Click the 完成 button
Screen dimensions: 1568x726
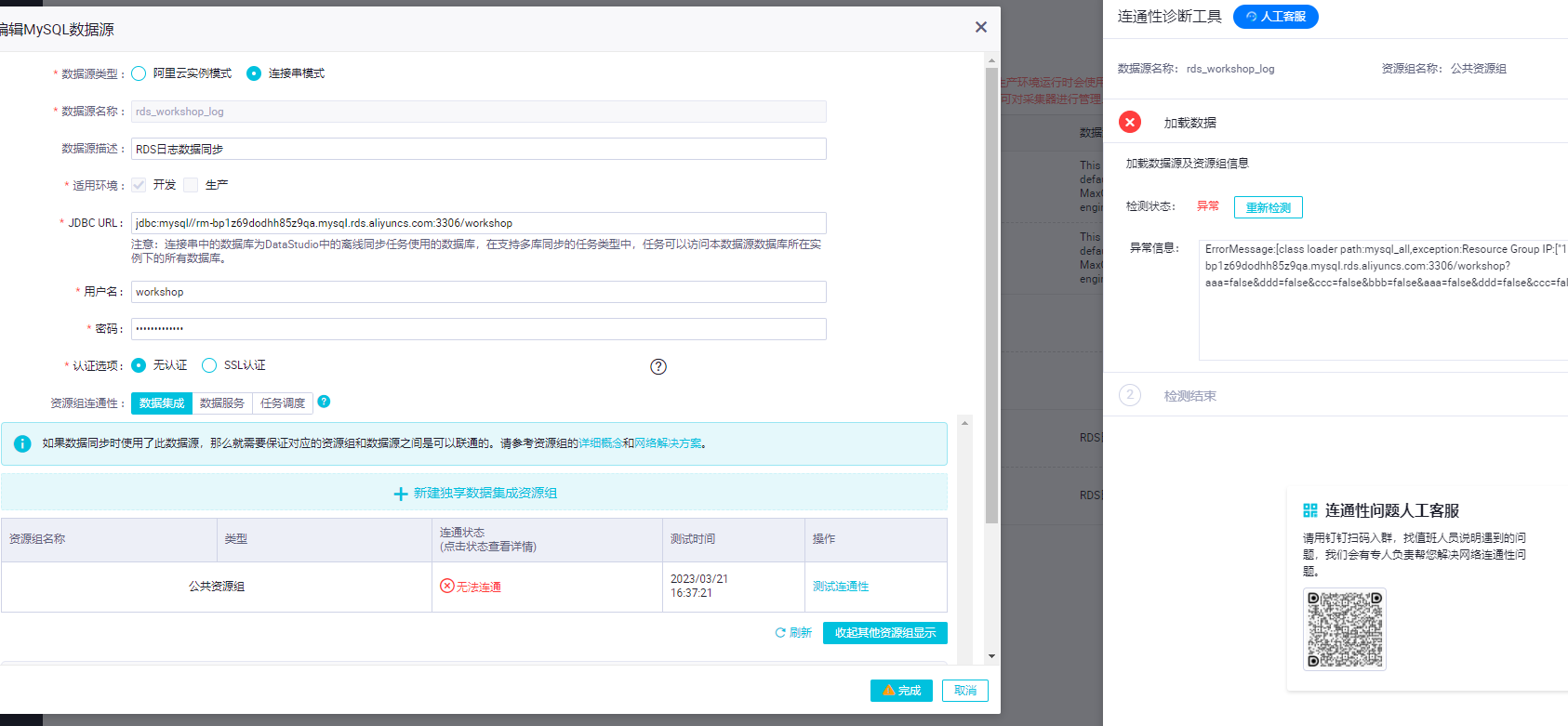[901, 691]
